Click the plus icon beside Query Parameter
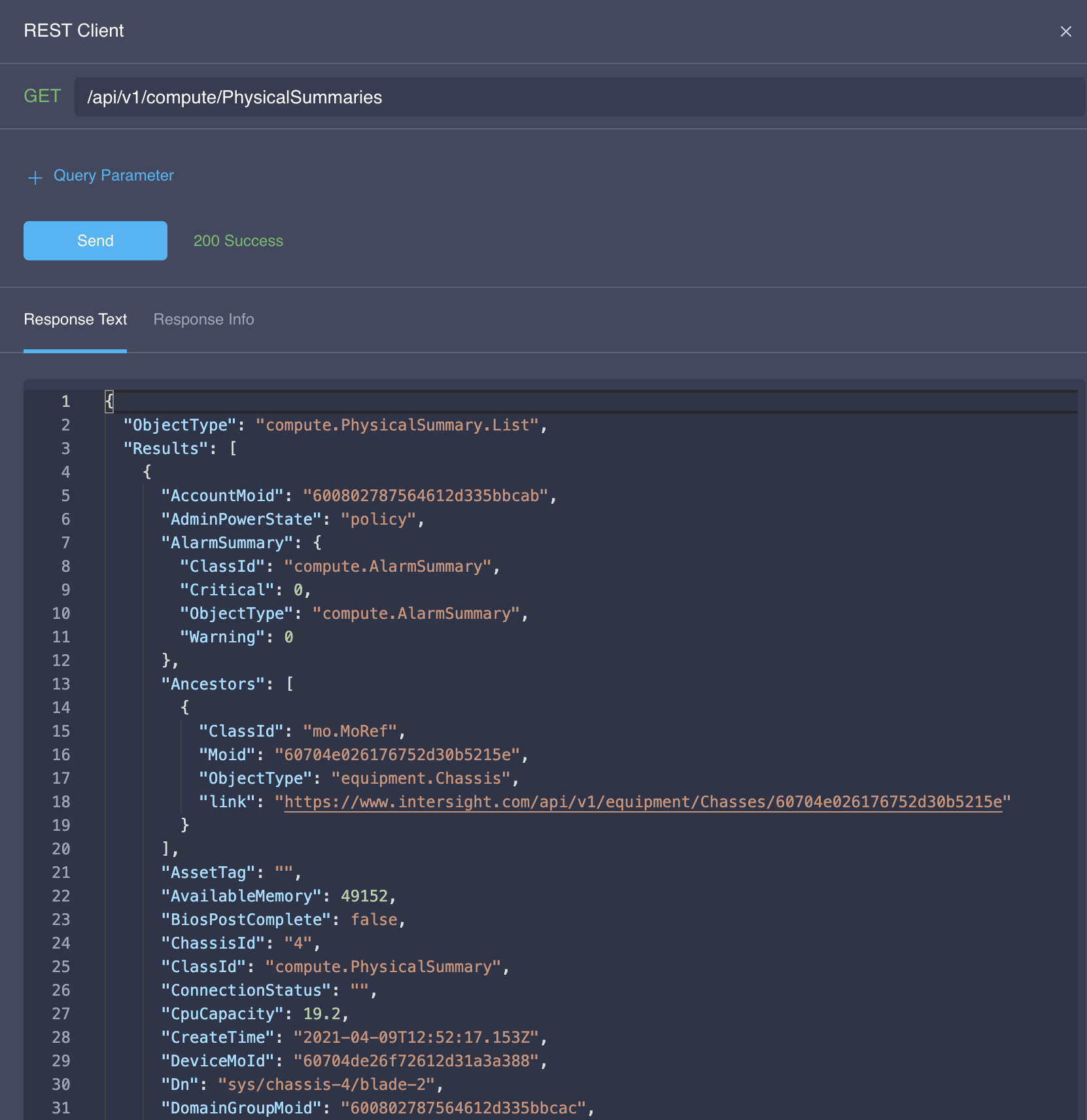The width and height of the screenshot is (1087, 1120). 35,177
